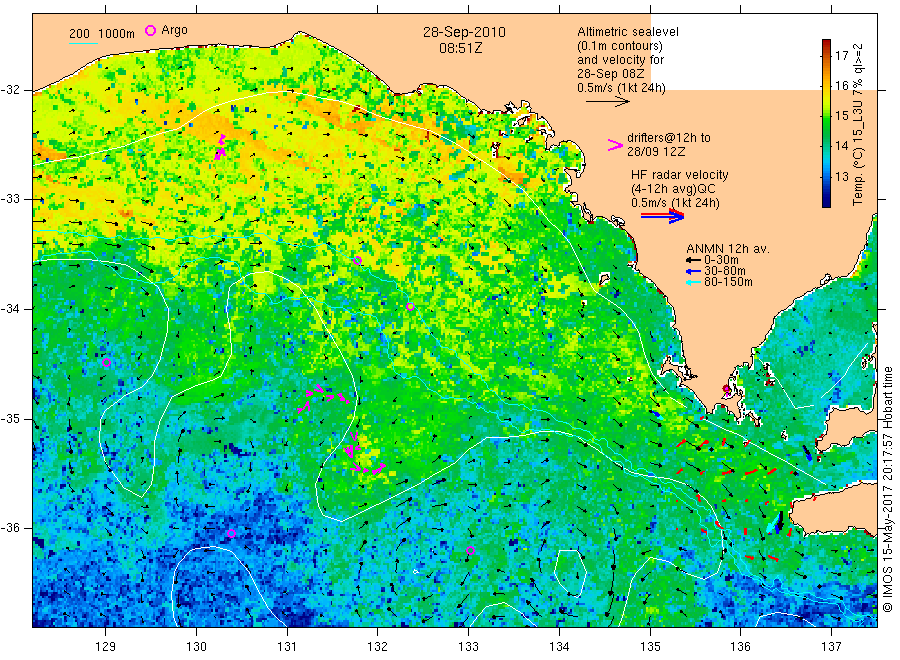Click the 'HF radar velocity' legend text
This screenshot has height=660, width=900.
[x=680, y=174]
